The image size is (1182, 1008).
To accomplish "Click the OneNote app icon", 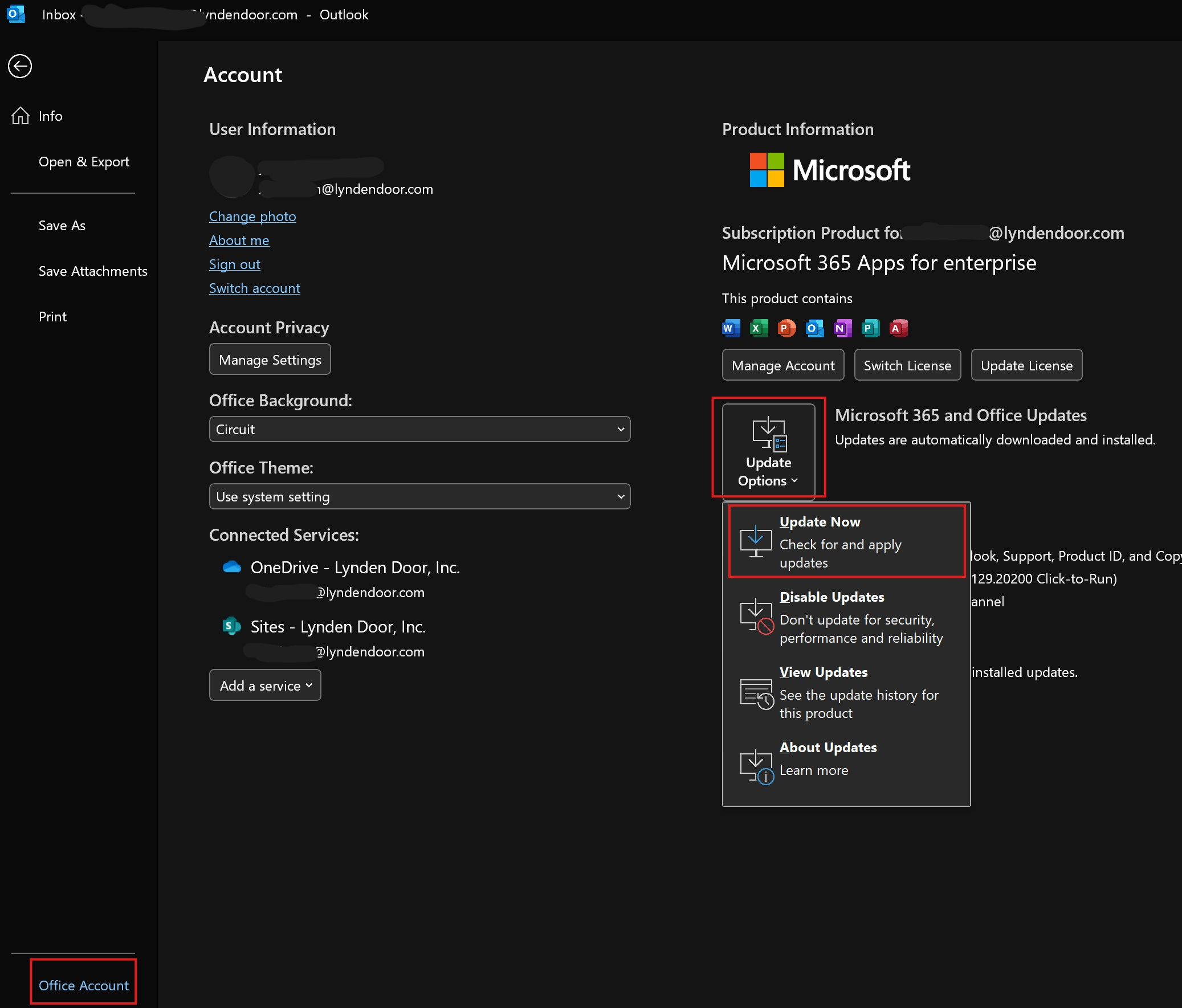I will 842,328.
